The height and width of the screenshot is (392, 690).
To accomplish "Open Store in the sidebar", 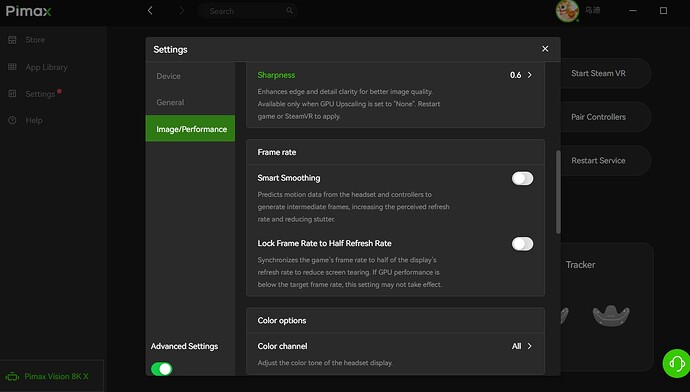I will click(35, 40).
